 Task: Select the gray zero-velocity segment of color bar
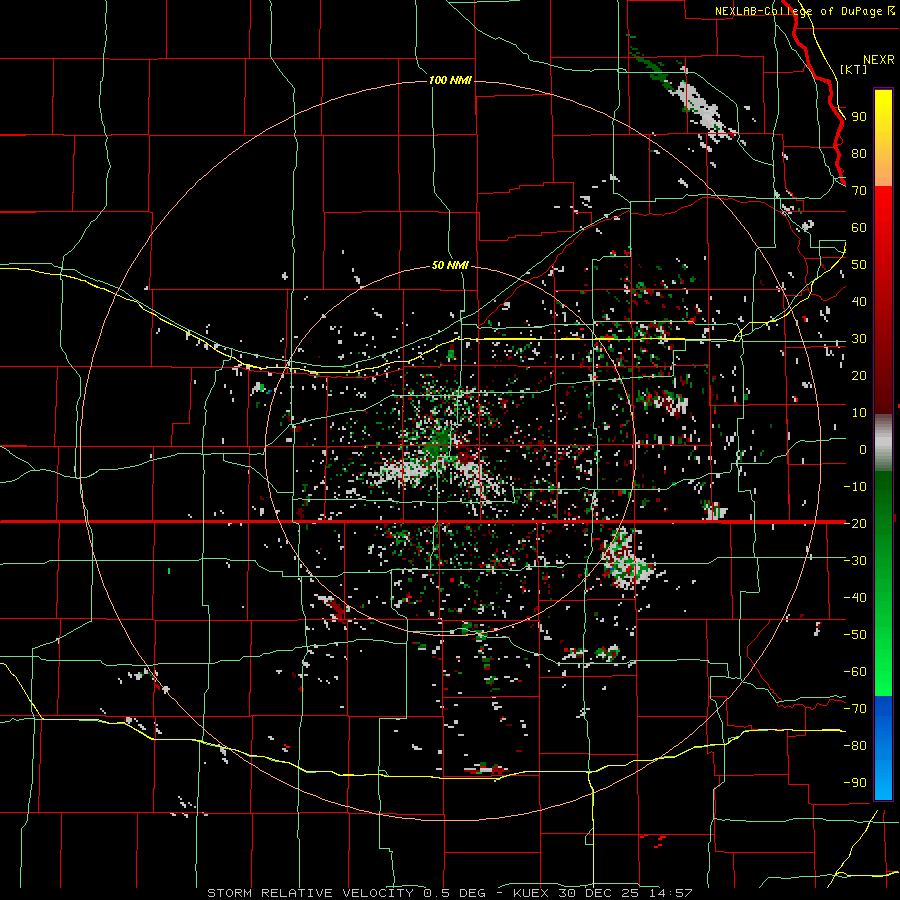(x=883, y=442)
